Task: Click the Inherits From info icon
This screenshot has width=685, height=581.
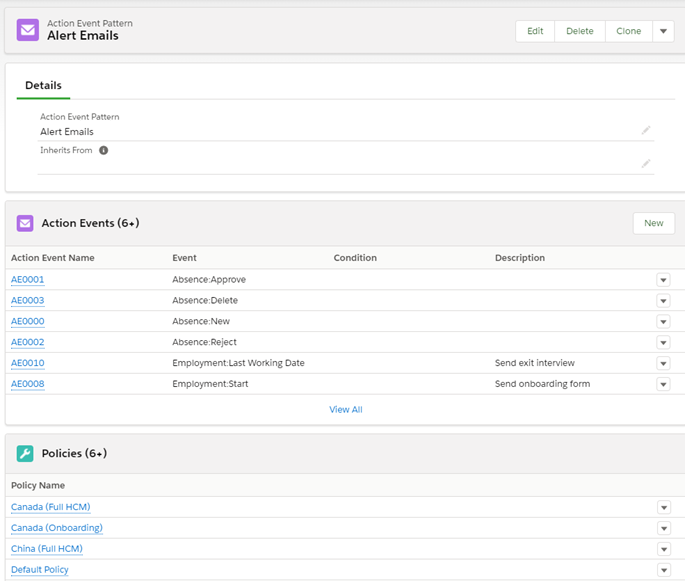Action: 103,150
